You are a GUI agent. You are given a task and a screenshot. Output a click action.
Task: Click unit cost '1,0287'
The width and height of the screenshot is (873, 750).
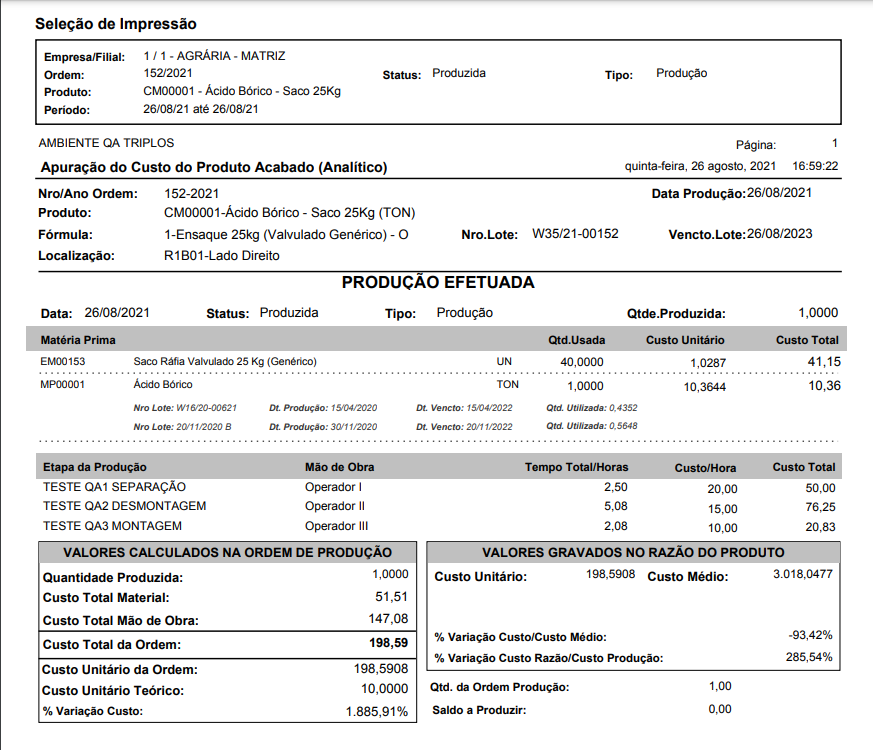pyautogui.click(x=708, y=363)
